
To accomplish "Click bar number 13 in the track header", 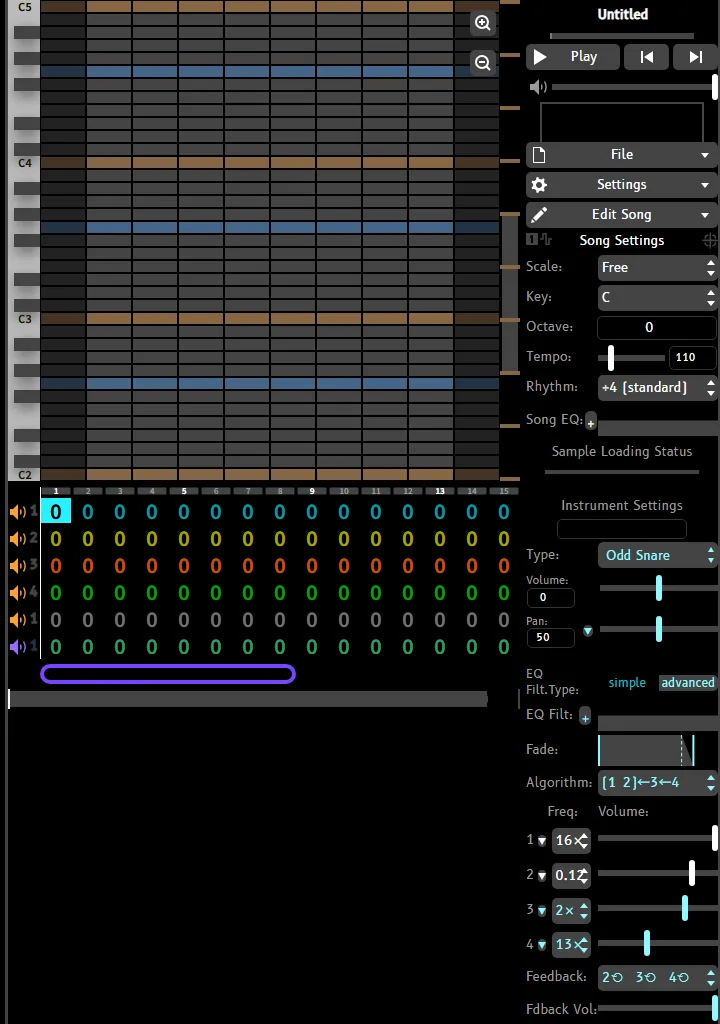I will (x=440, y=491).
